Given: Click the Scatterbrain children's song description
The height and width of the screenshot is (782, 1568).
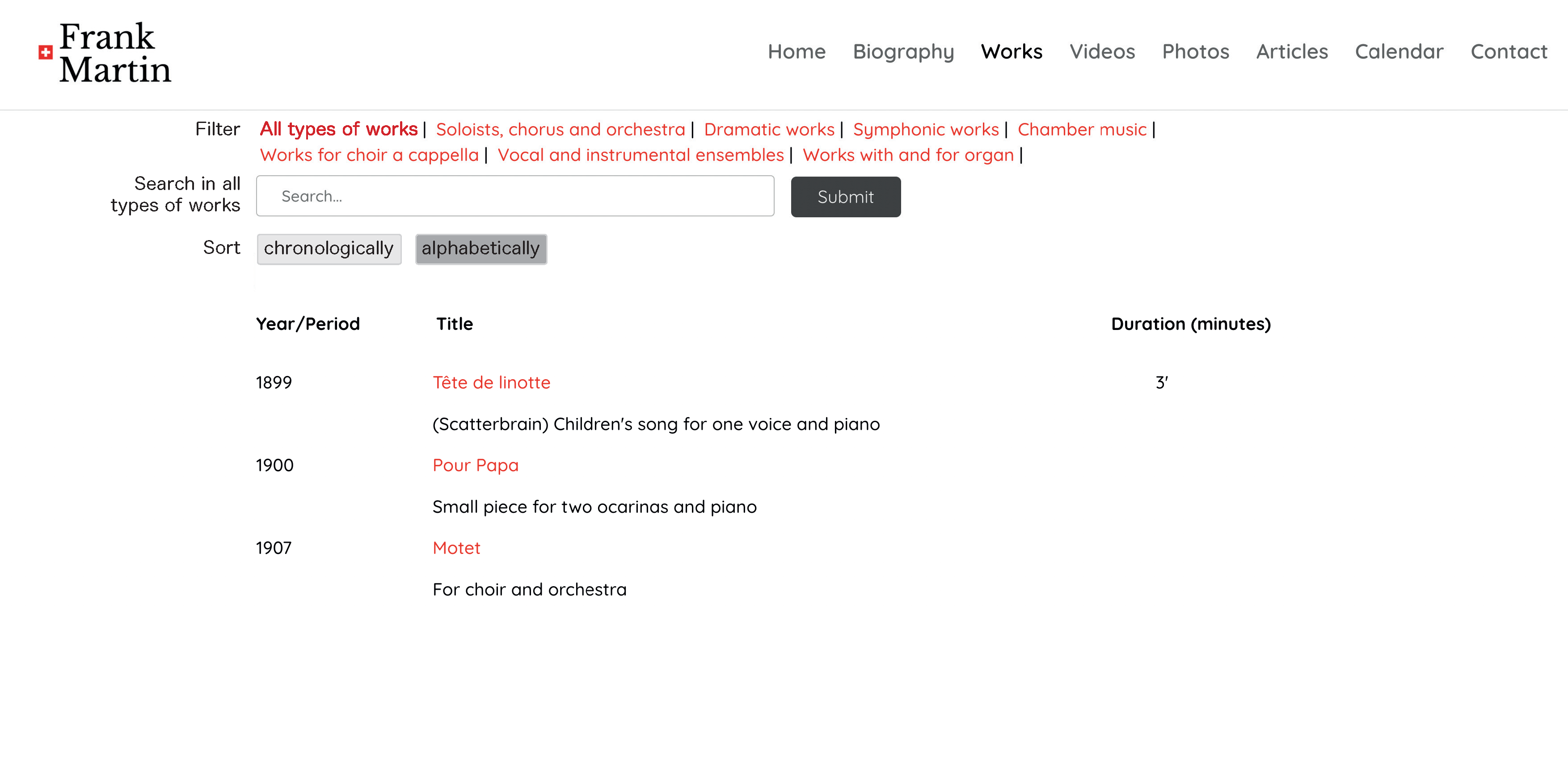Looking at the screenshot, I should coord(656,424).
